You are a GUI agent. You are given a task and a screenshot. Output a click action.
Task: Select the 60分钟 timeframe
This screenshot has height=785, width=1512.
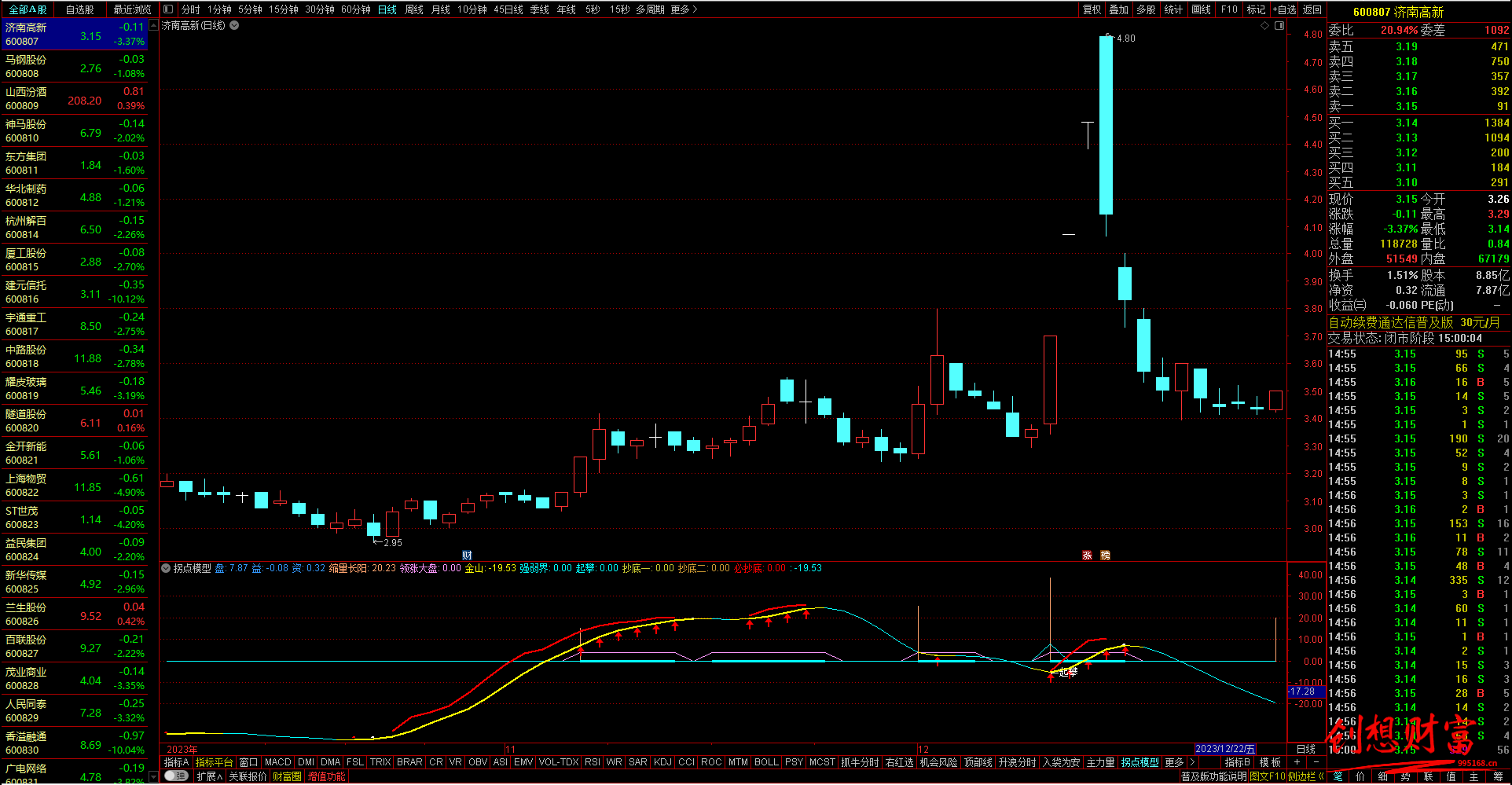tap(356, 9)
